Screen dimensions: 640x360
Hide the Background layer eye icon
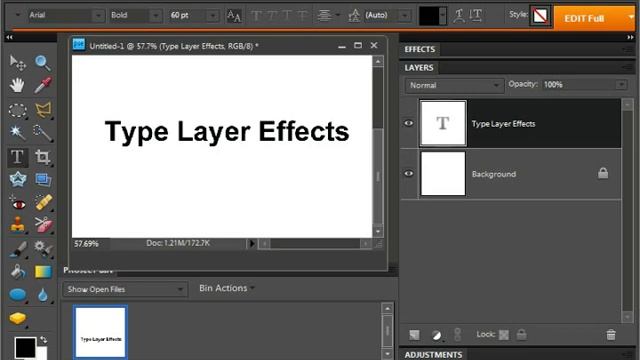coord(409,174)
